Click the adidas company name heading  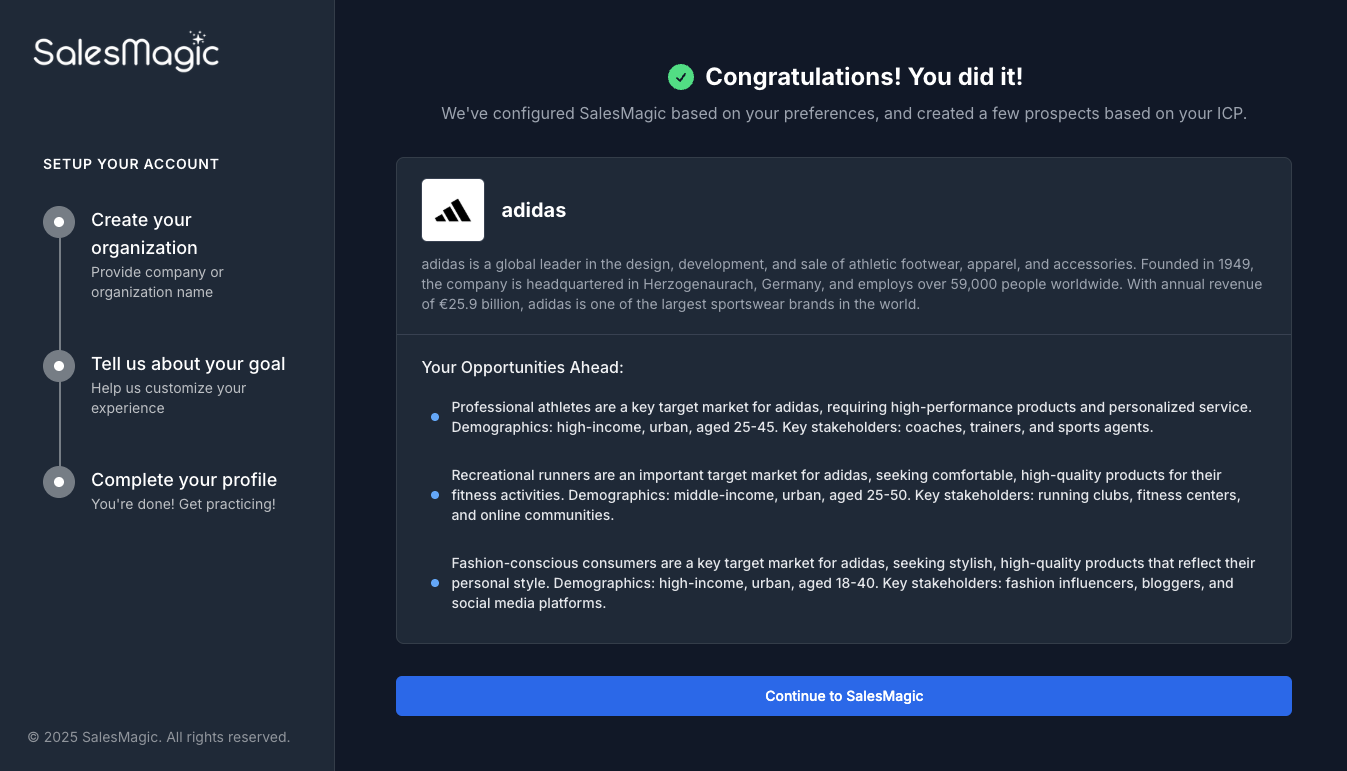click(x=534, y=210)
